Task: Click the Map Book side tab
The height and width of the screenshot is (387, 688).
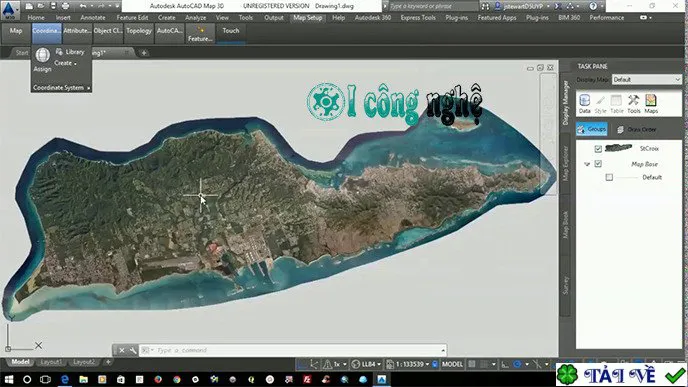Action: (565, 225)
